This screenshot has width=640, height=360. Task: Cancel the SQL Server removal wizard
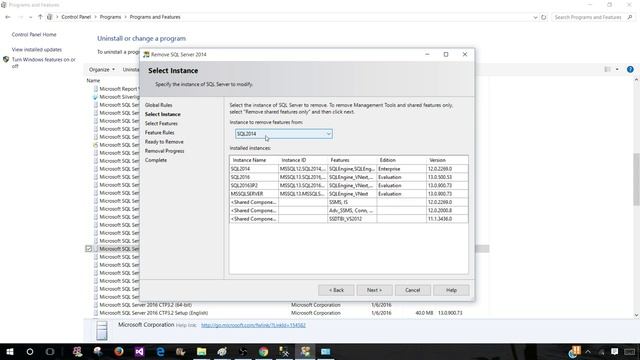413,290
